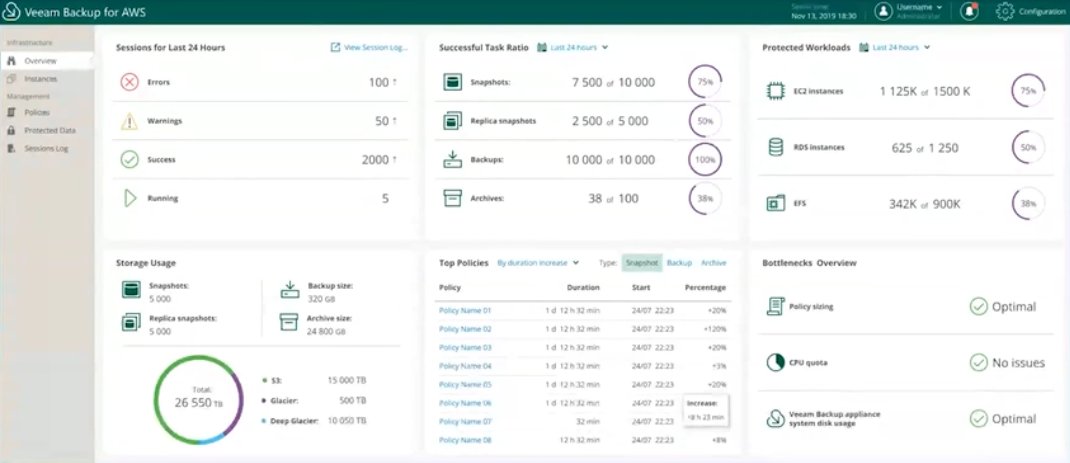This screenshot has height=463, width=1070.
Task: Click the Running play icon
Action: 130,199
